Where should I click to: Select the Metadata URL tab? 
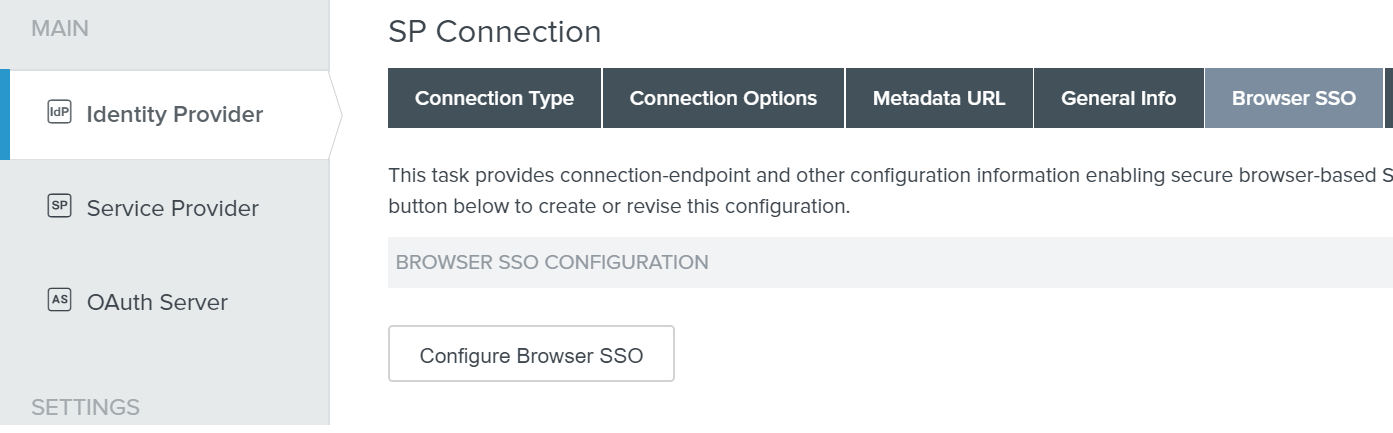tap(939, 98)
